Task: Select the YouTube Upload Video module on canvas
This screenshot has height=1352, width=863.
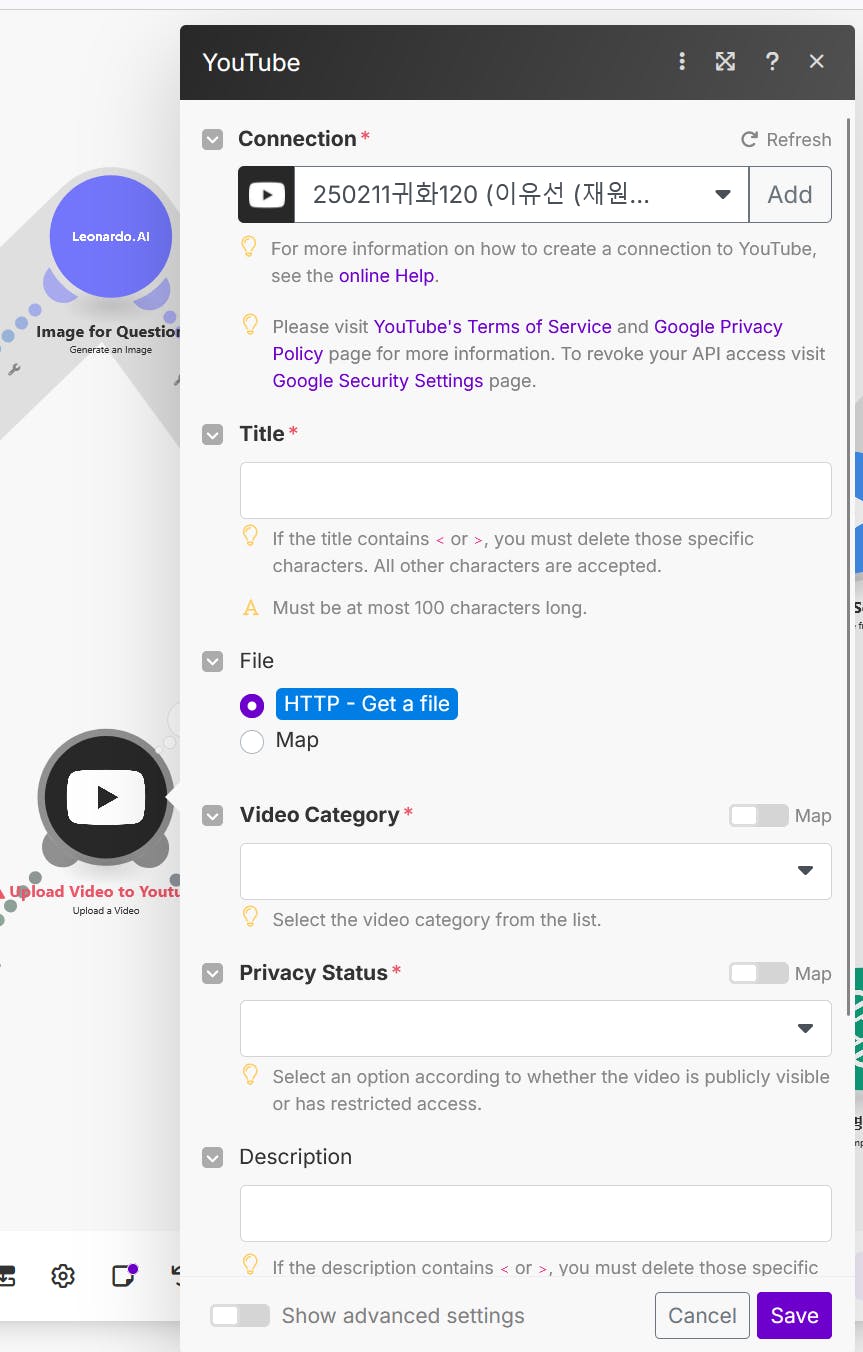Action: 106,797
